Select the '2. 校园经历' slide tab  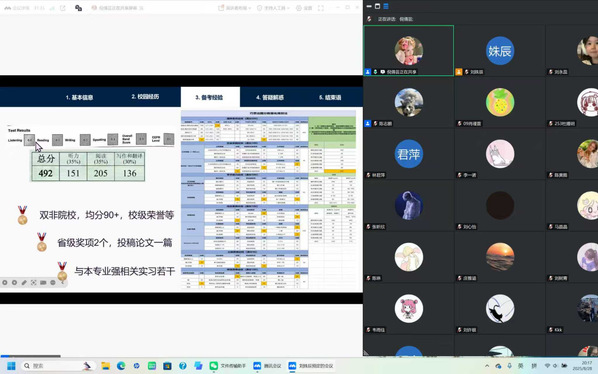[x=145, y=96]
